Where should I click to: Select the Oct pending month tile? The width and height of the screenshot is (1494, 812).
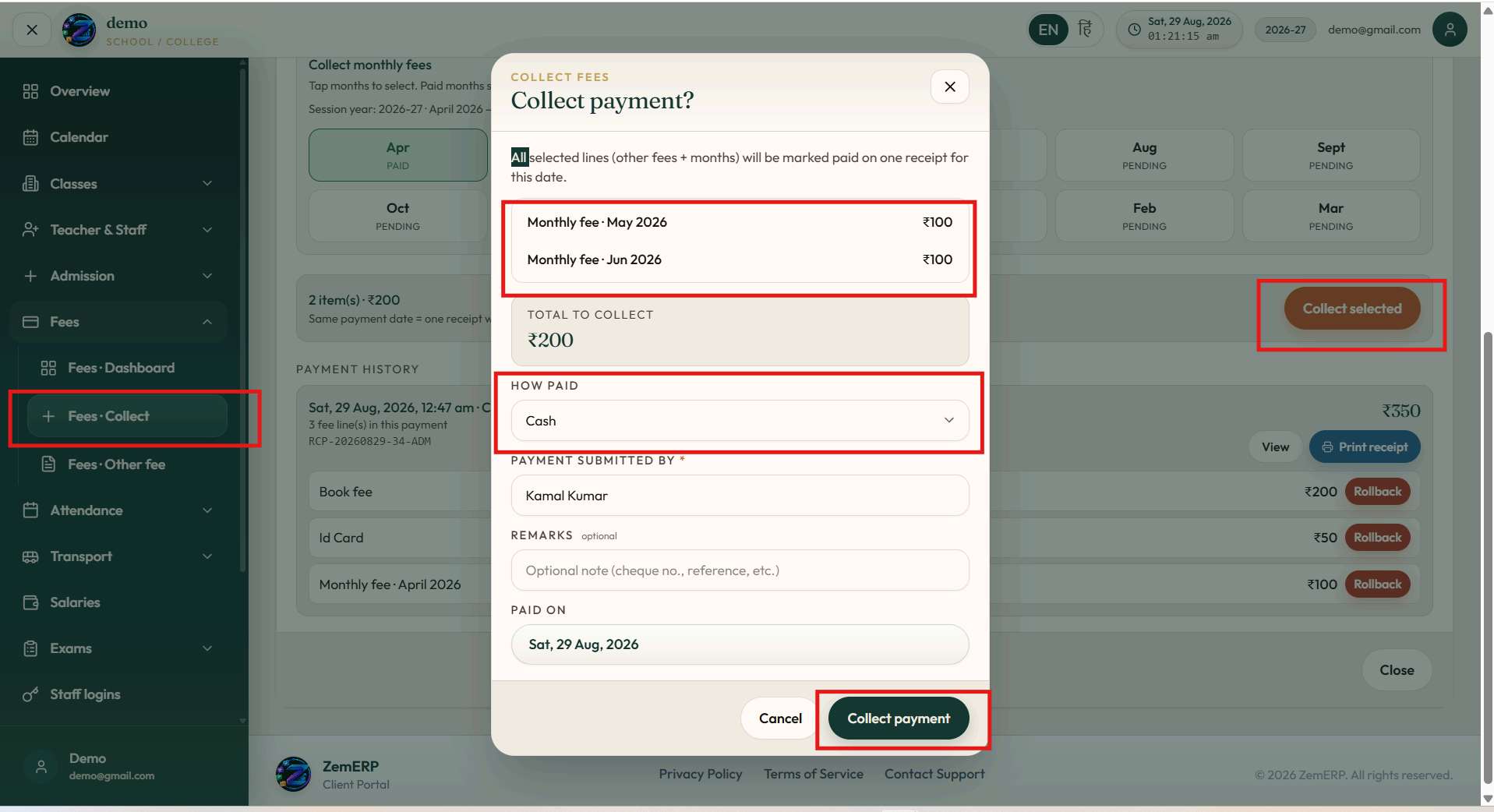(397, 216)
